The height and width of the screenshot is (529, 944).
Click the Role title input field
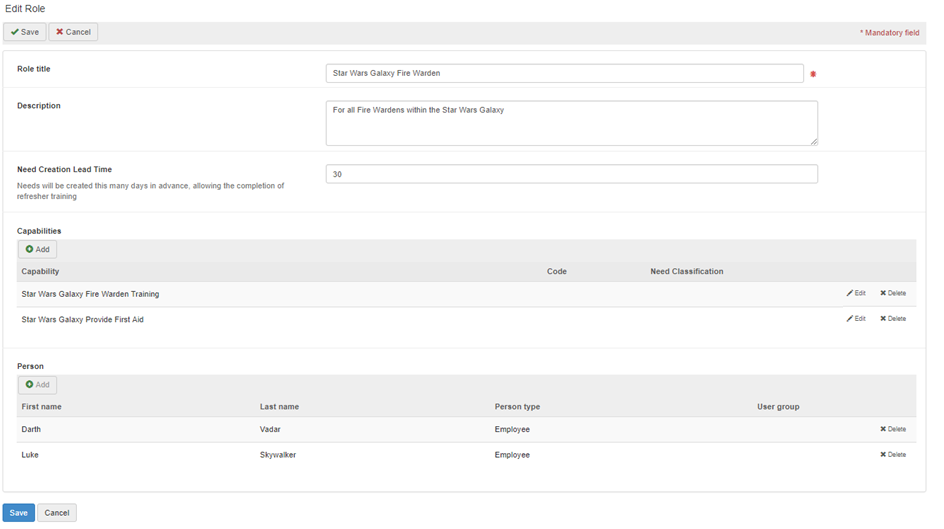(x=564, y=73)
